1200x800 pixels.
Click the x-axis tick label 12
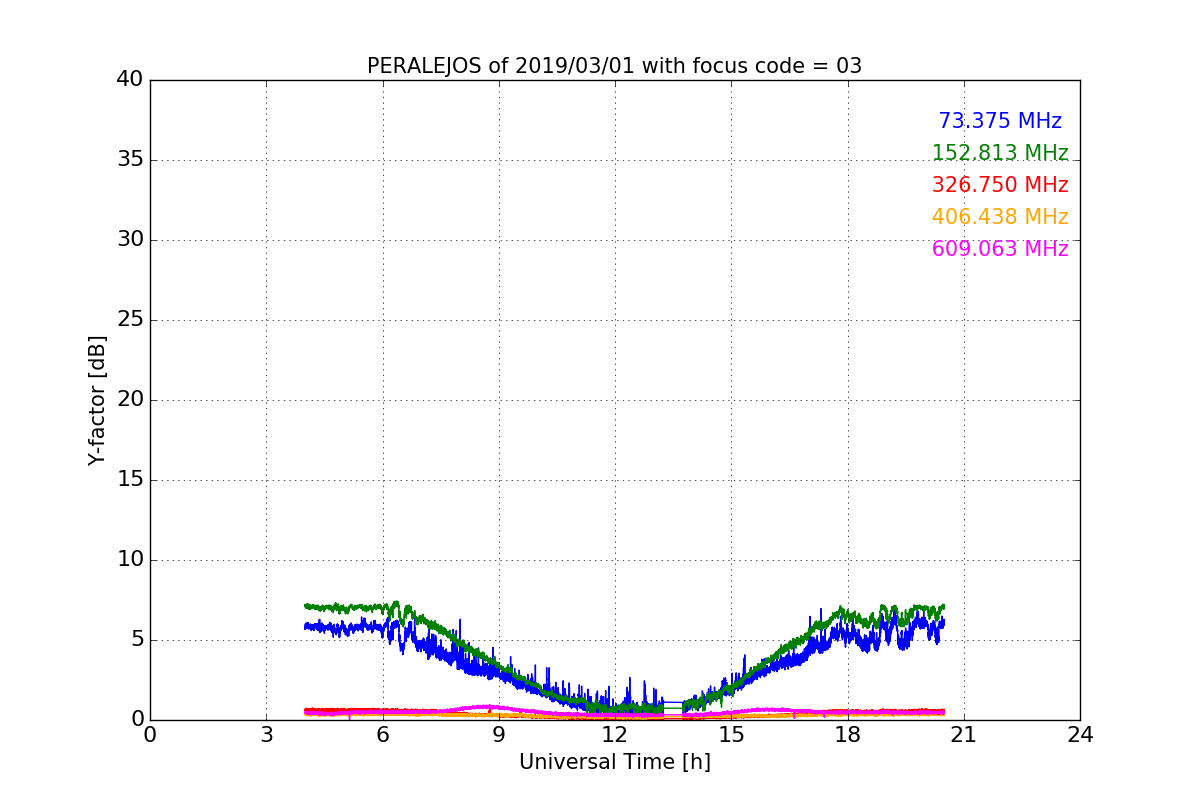point(615,735)
